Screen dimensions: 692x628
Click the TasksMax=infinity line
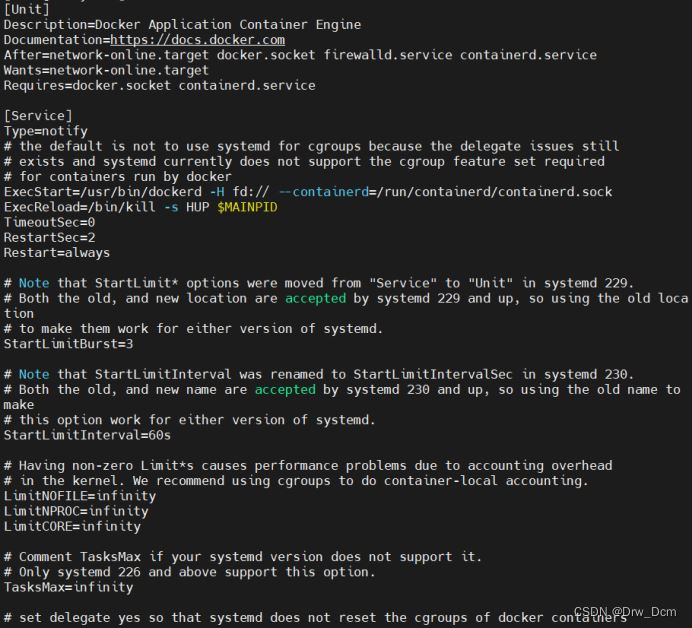[68, 588]
